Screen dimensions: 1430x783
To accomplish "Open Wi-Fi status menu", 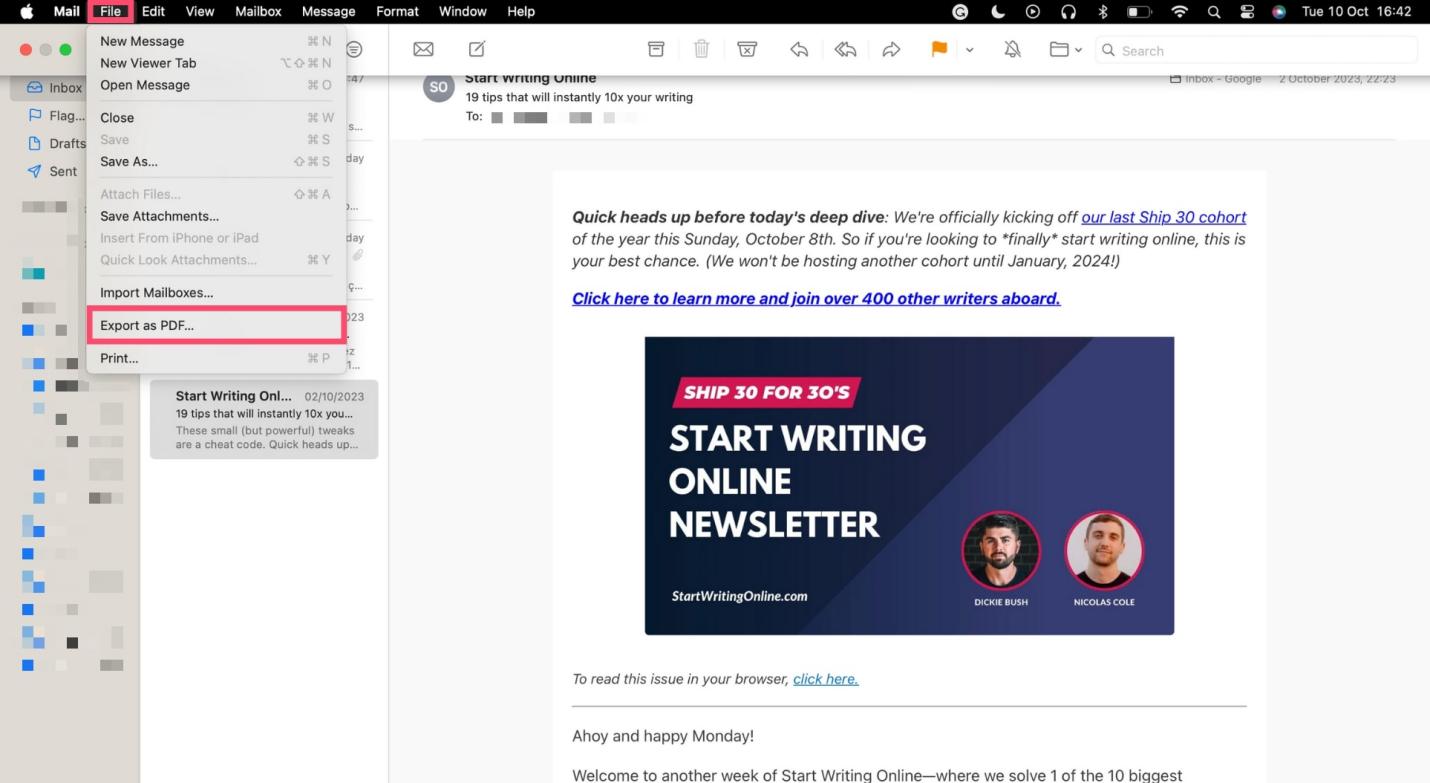I will 1180,11.
